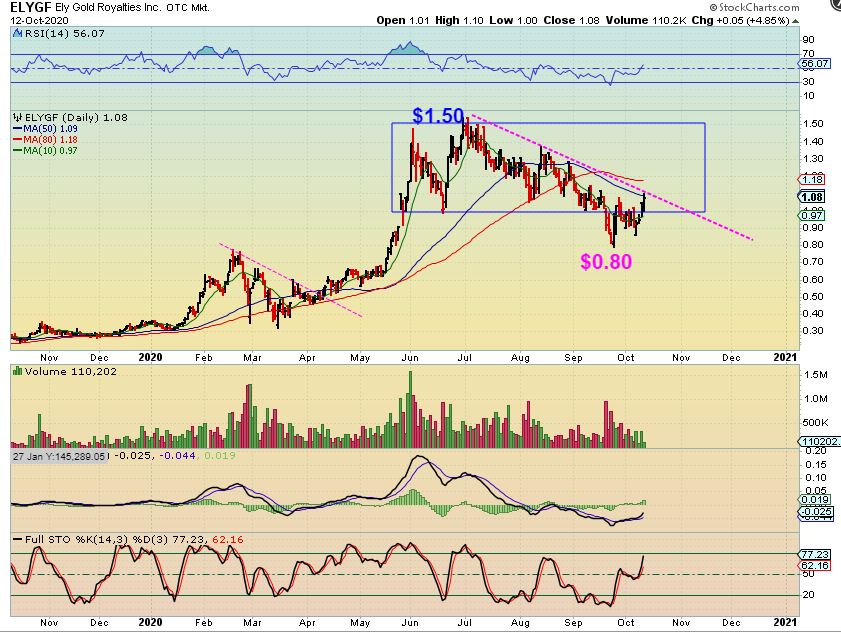841x632 pixels.
Task: Click the 56.07 RSI axis value tag
Action: click(814, 63)
